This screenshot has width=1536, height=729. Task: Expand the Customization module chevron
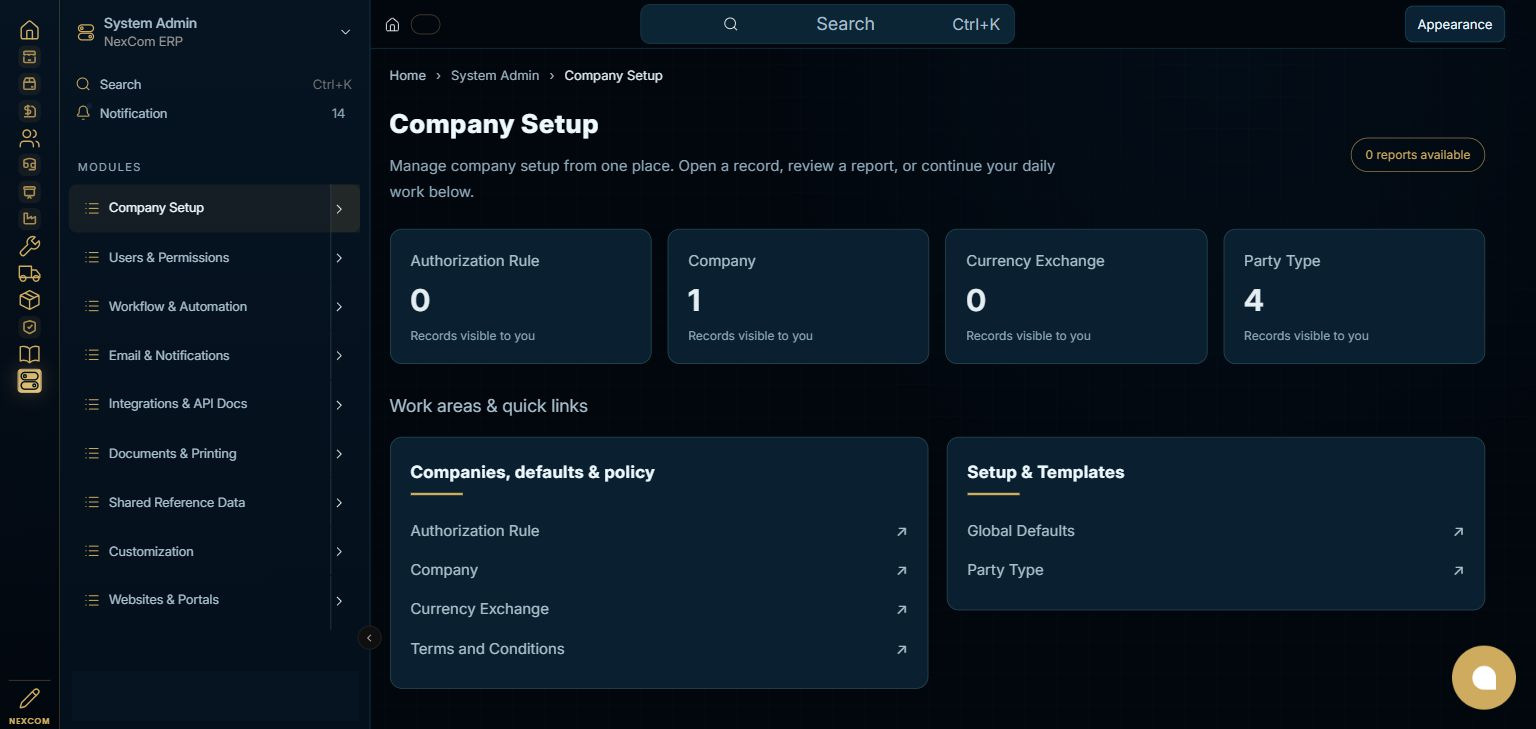point(339,552)
